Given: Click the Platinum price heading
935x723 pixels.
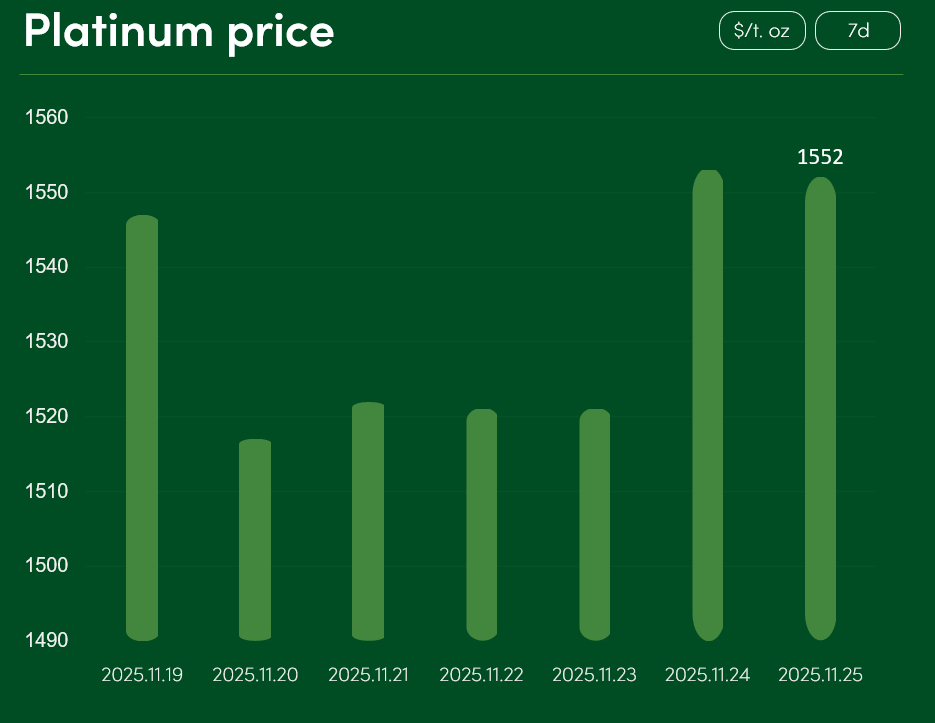Looking at the screenshot, I should [179, 31].
